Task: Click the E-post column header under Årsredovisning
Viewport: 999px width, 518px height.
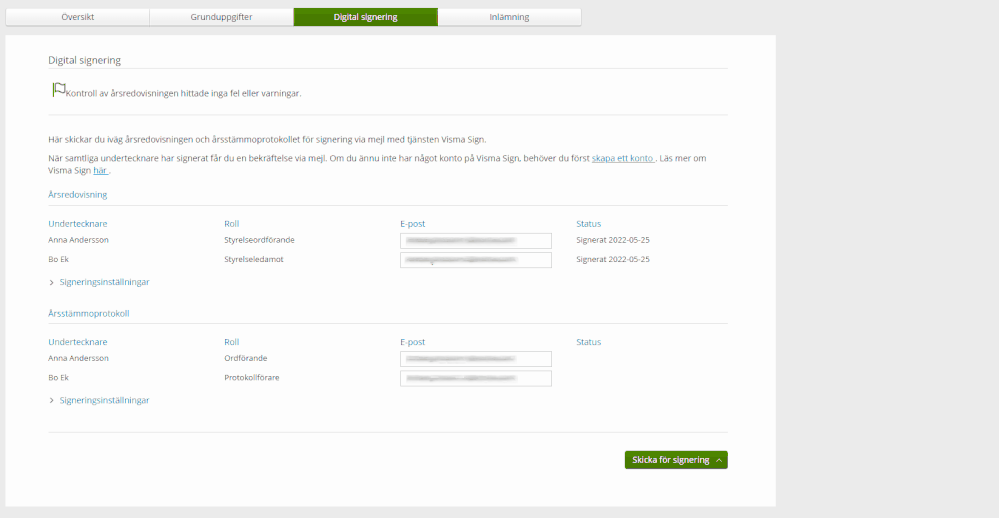Action: click(x=412, y=224)
